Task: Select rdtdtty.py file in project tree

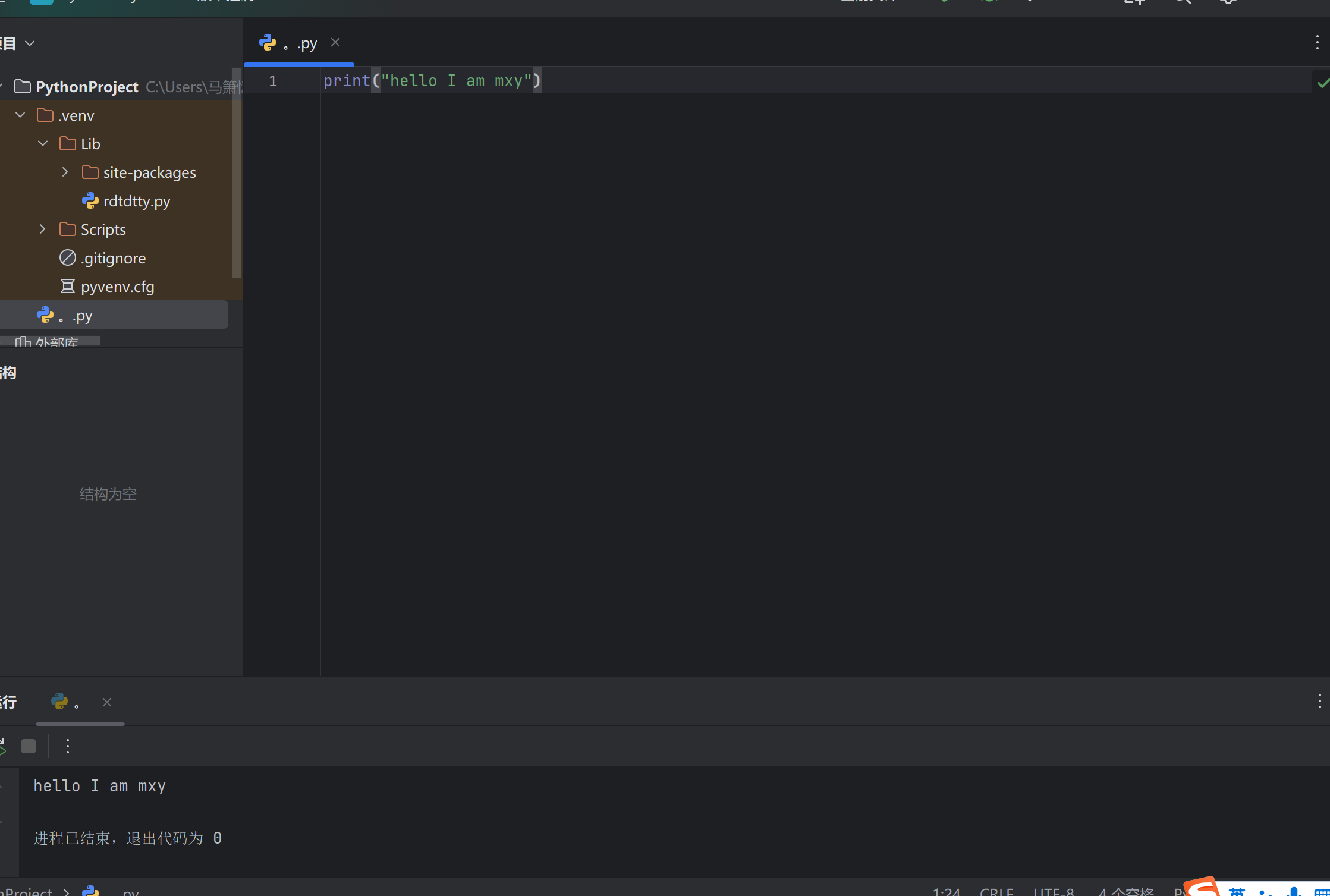Action: [x=136, y=201]
